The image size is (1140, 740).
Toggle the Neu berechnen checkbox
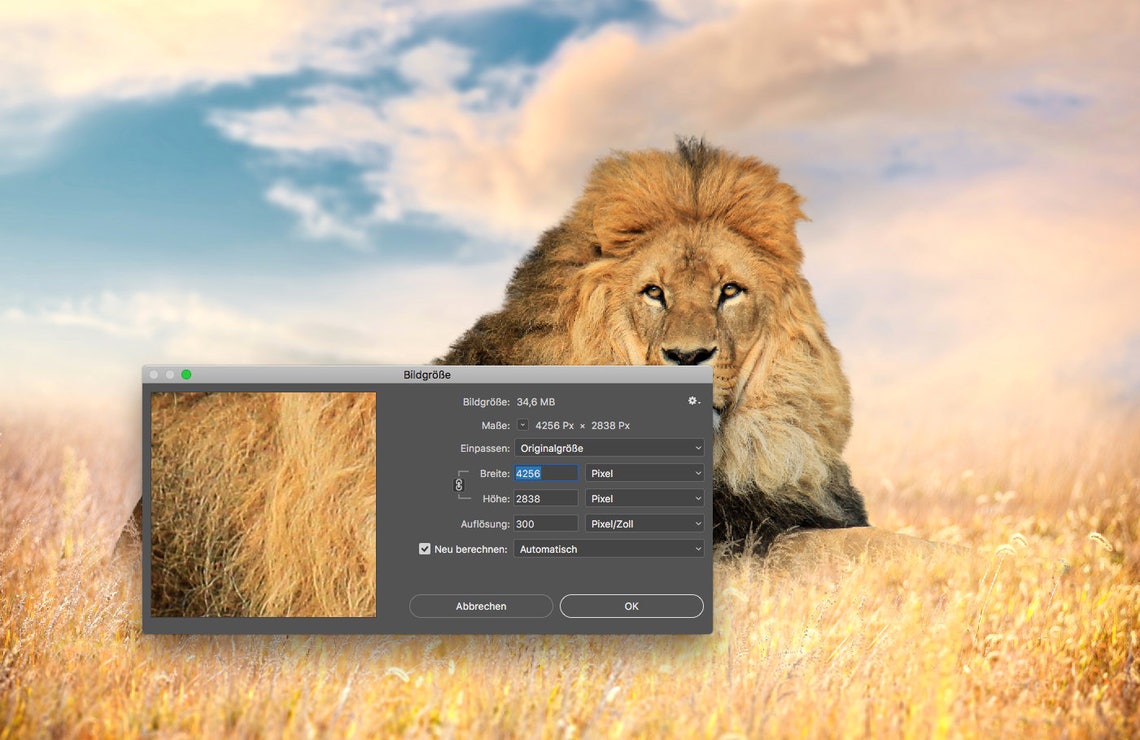point(424,548)
